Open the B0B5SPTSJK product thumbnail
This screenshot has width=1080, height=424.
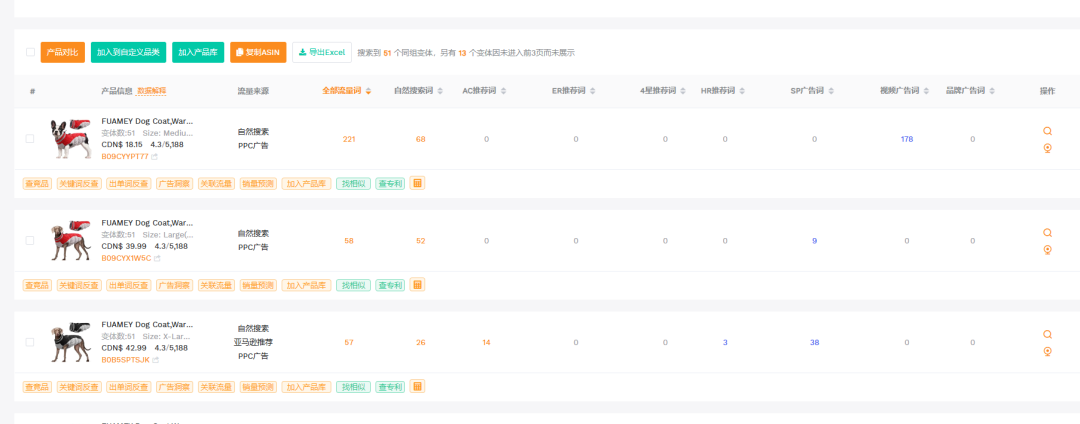click(71, 342)
